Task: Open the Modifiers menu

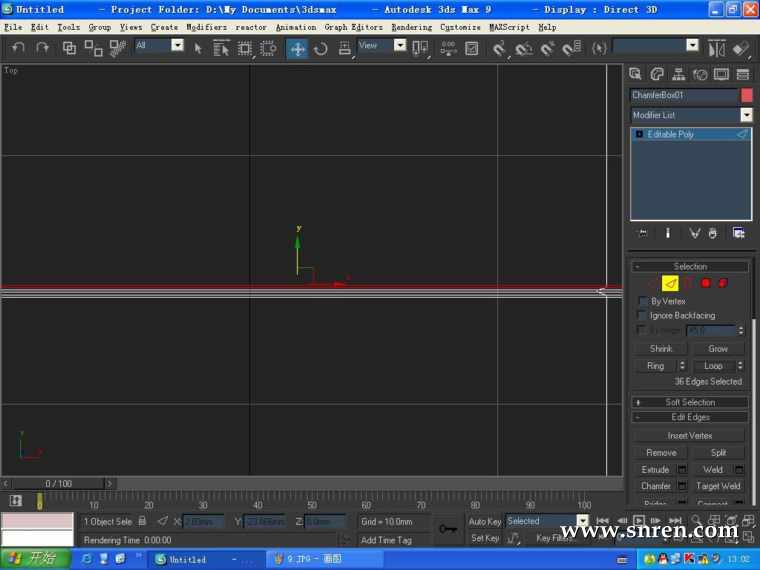Action: tap(206, 28)
